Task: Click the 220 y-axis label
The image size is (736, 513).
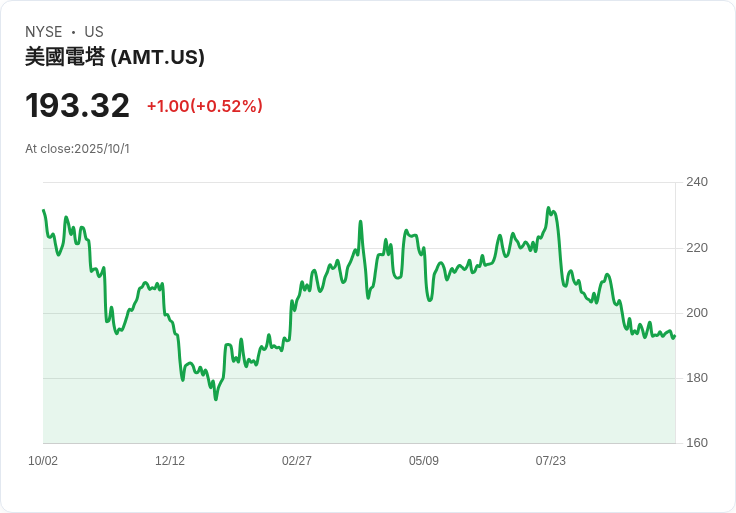Action: (x=697, y=248)
